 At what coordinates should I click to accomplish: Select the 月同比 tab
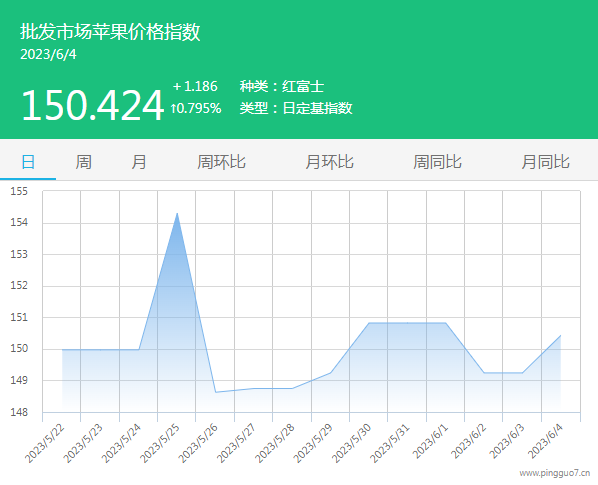[545, 162]
